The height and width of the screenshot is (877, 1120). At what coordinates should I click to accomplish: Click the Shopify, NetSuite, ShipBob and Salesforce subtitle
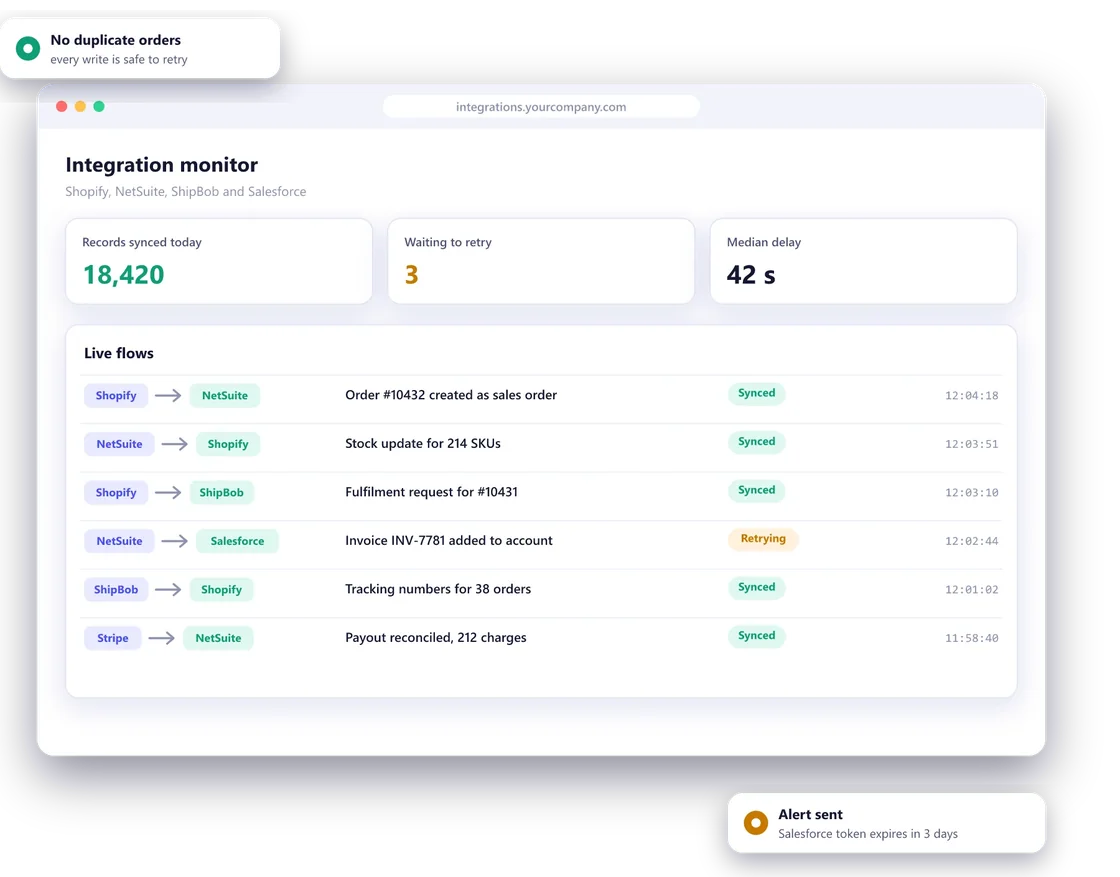(x=186, y=191)
